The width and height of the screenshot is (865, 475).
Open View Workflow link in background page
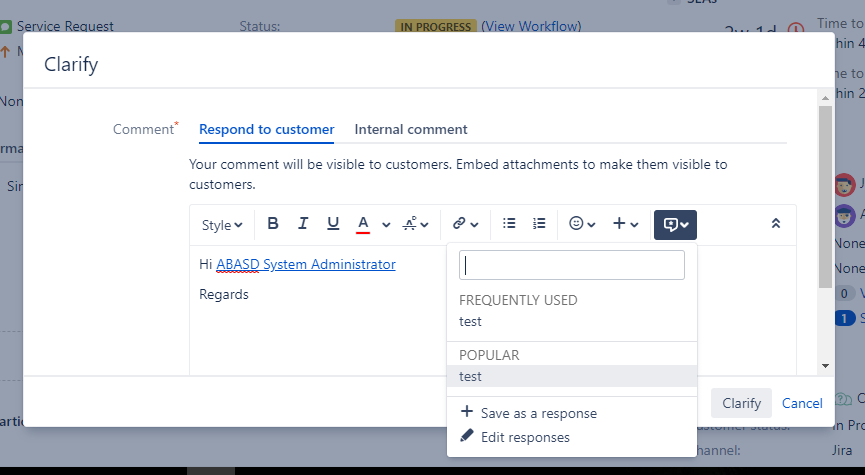(531, 26)
